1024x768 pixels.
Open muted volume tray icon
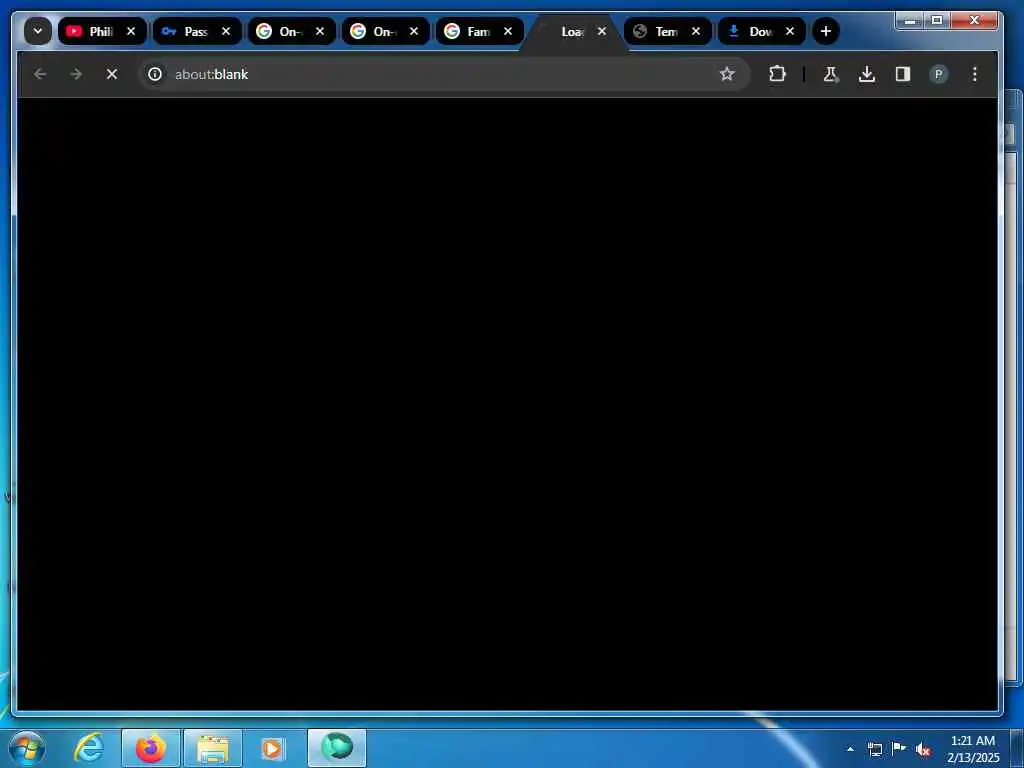[x=923, y=750]
